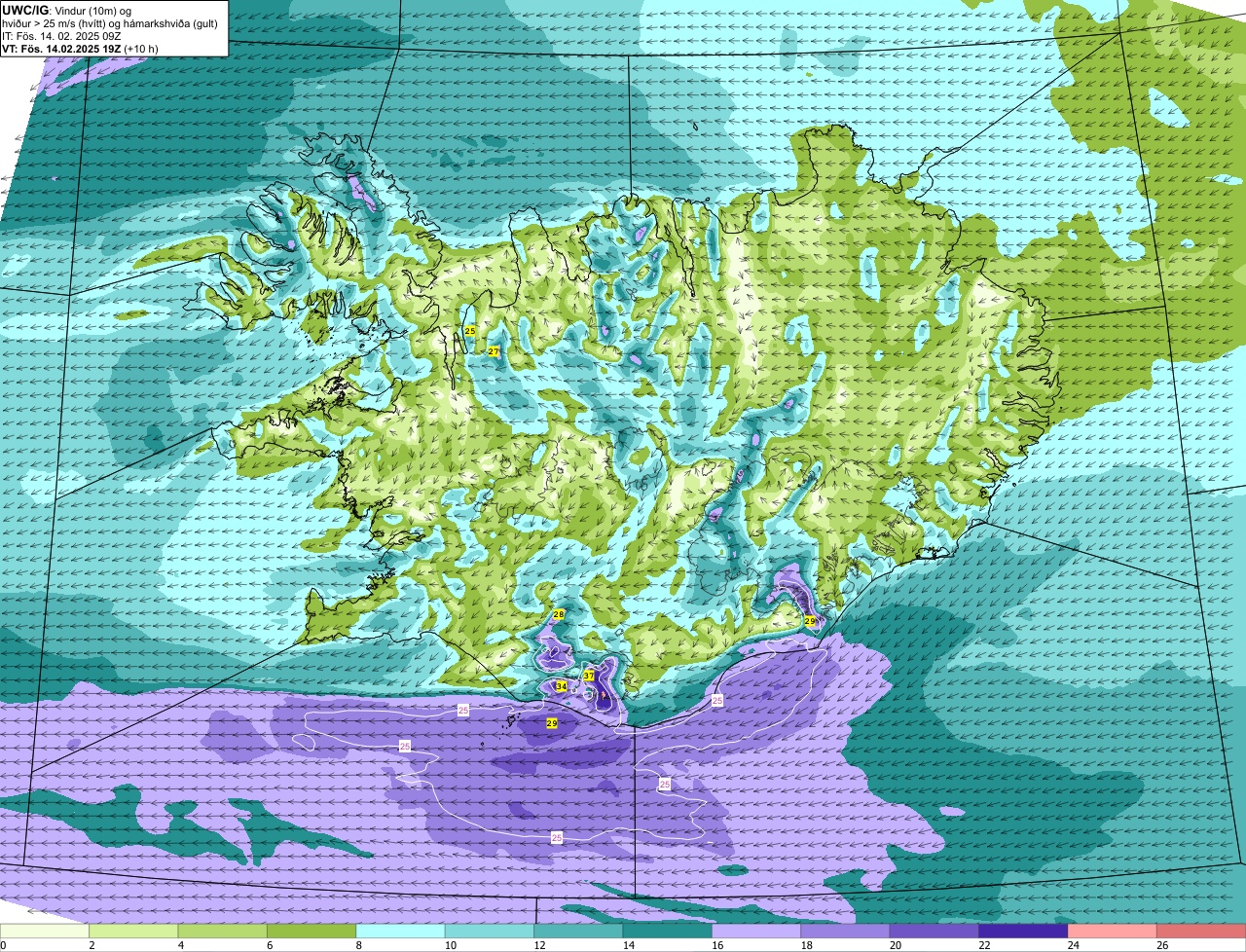Click the 0–2 m/s pale legend swatch
The height and width of the screenshot is (952, 1246).
tap(45, 931)
